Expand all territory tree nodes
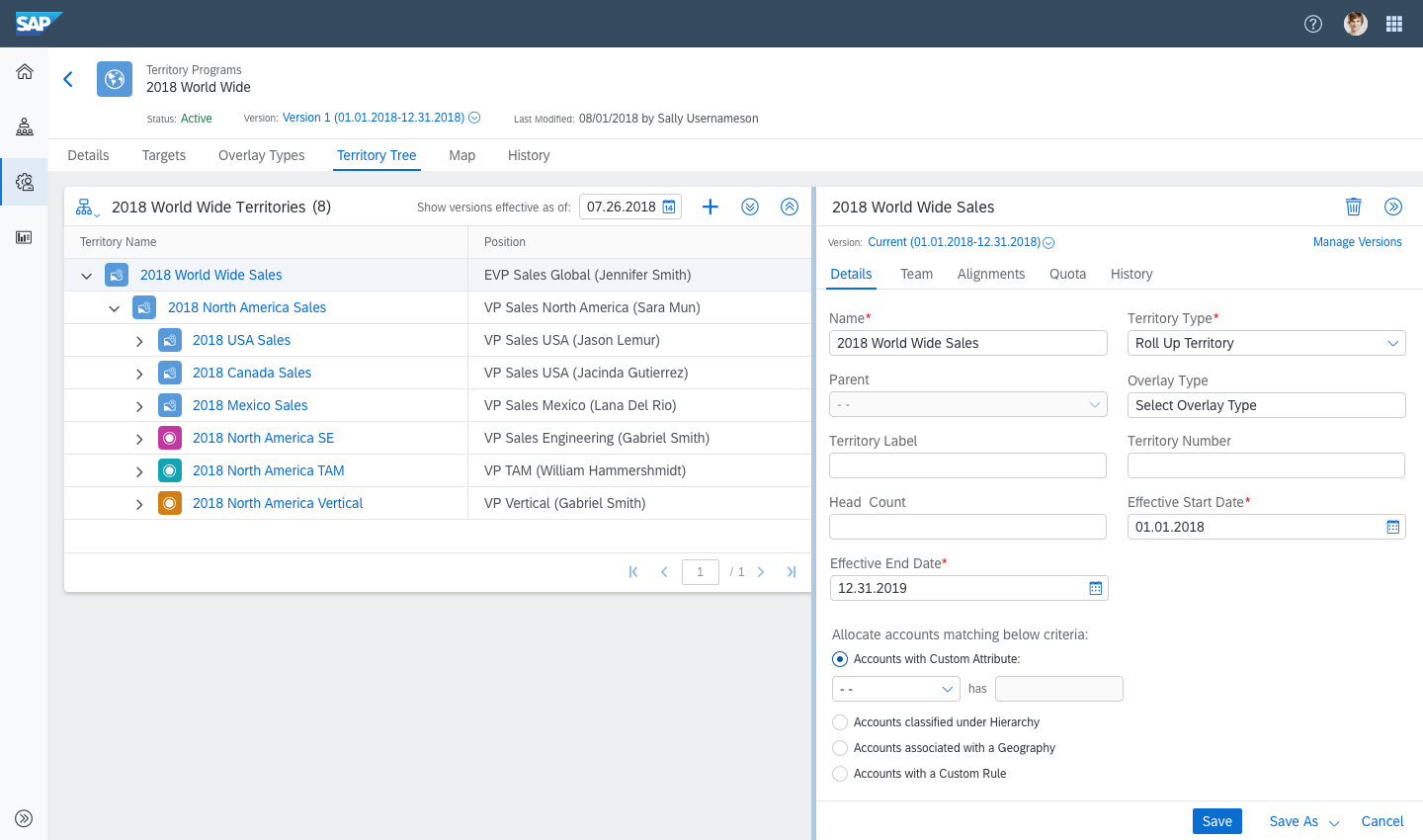1423x840 pixels. 750,207
